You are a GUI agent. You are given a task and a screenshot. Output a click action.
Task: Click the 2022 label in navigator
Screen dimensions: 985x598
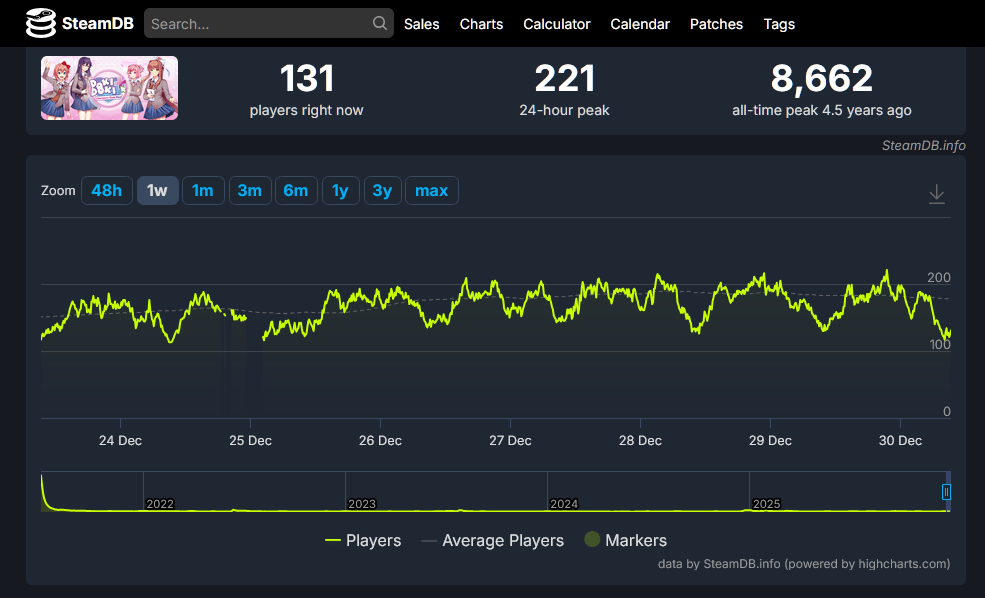pos(160,504)
